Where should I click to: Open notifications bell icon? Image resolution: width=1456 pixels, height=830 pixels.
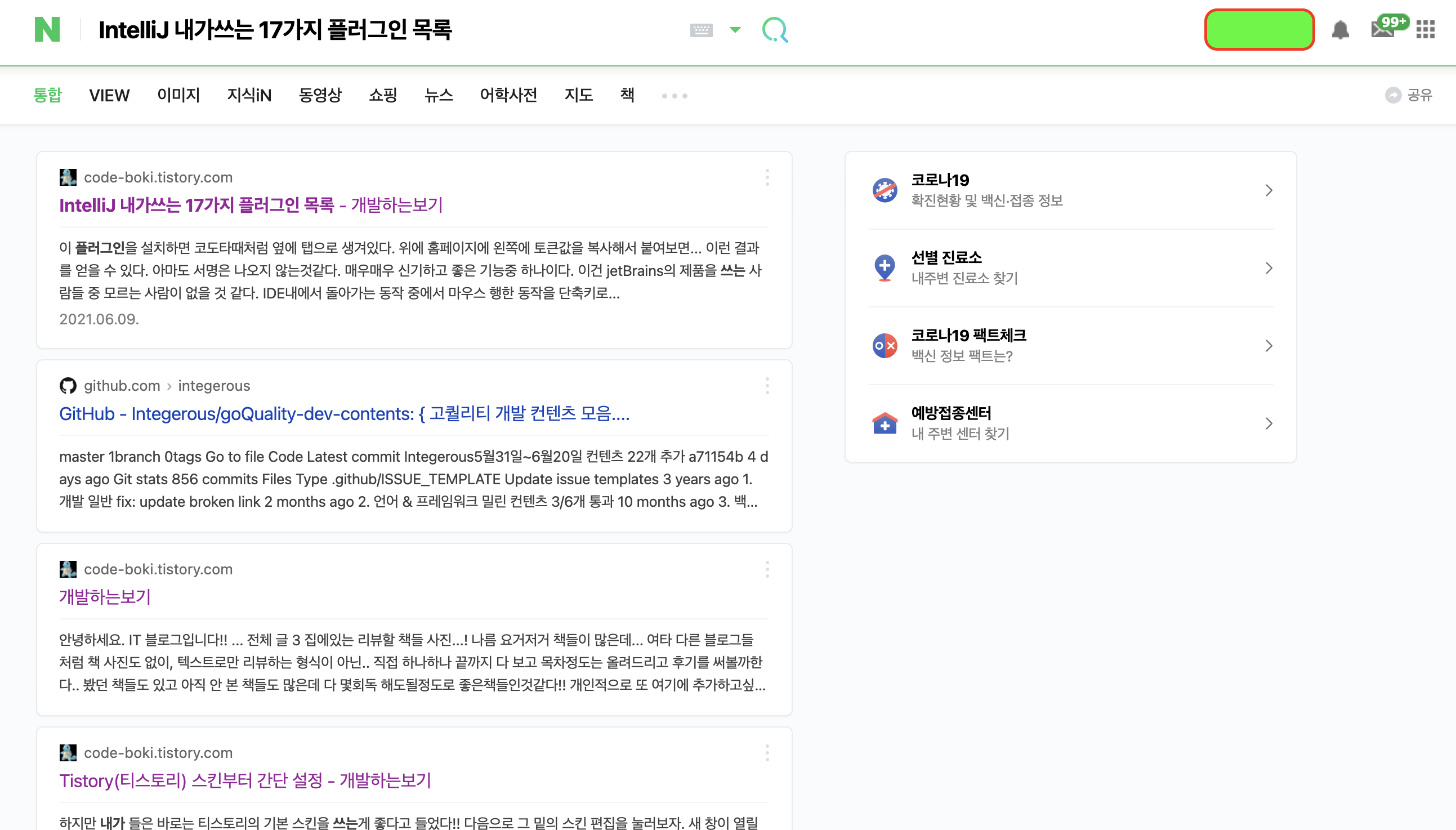click(x=1340, y=30)
